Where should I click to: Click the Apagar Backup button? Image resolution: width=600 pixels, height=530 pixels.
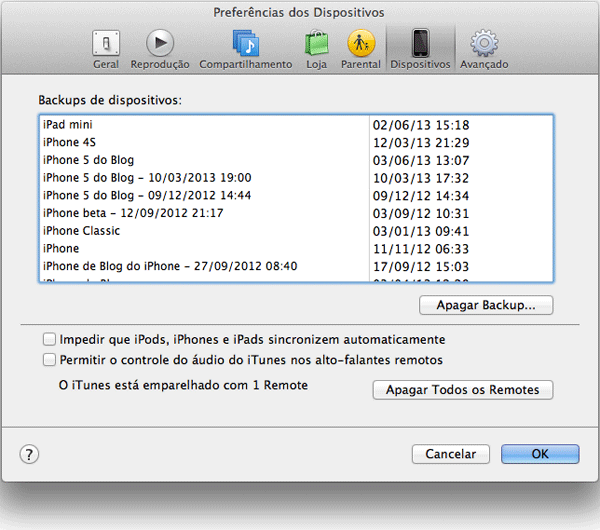click(486, 305)
